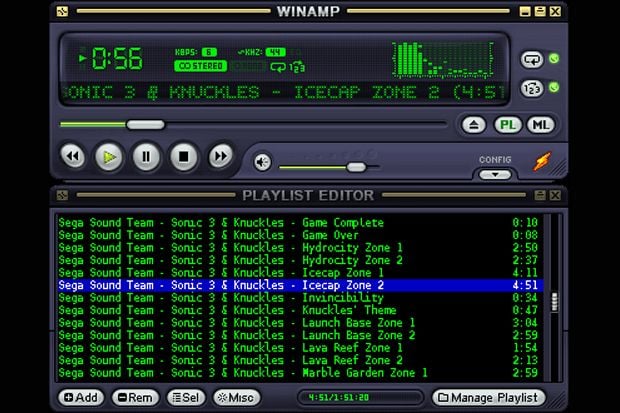The height and width of the screenshot is (413, 620).
Task: Toggle the shuffle 123 button beside display
Action: 532,89
